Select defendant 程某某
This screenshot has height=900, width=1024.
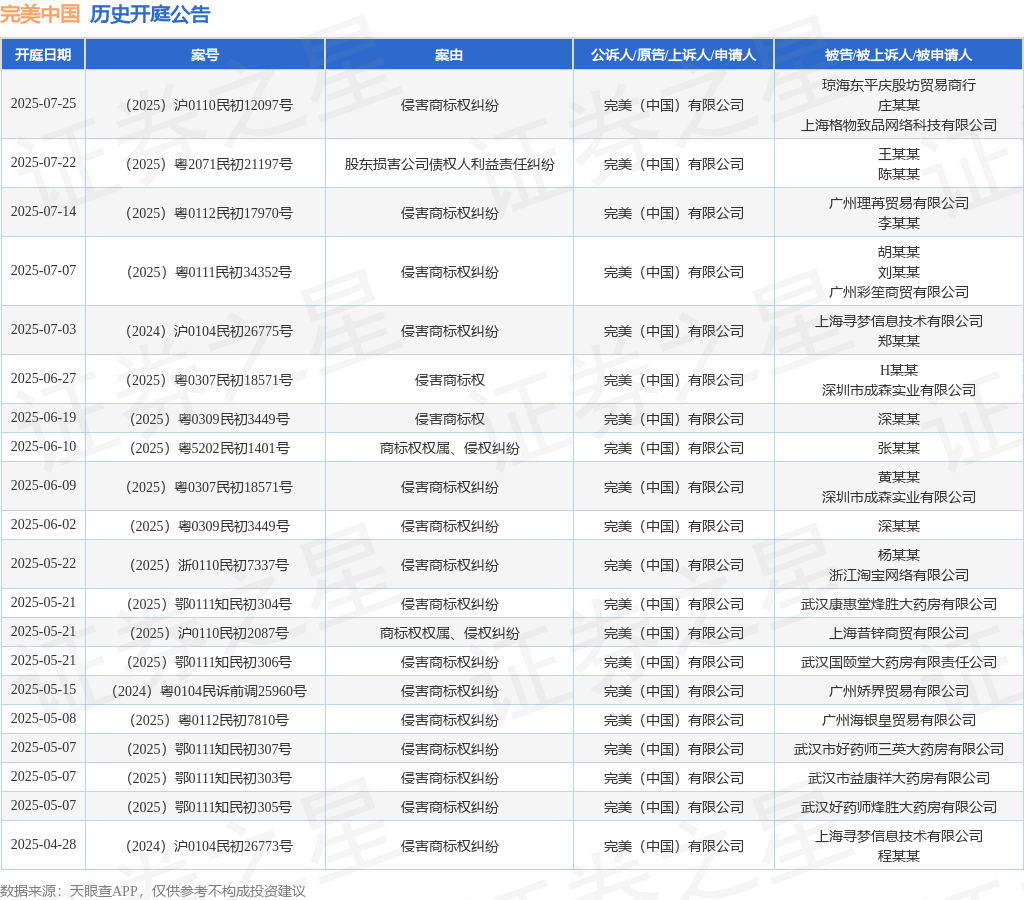click(x=899, y=856)
